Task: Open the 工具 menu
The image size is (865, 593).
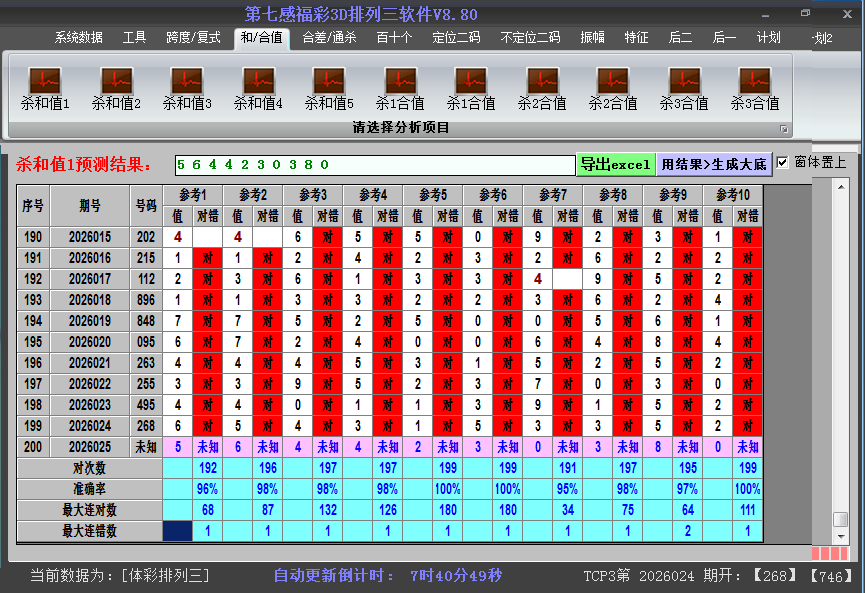Action: [135, 36]
